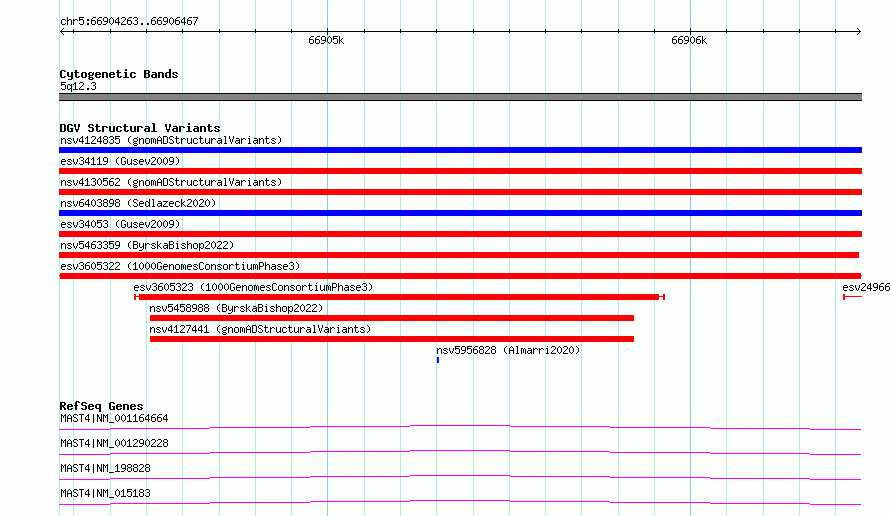Select the esv34053 (Gusev2009) variant label
890x516 pixels.
[x=120, y=224]
